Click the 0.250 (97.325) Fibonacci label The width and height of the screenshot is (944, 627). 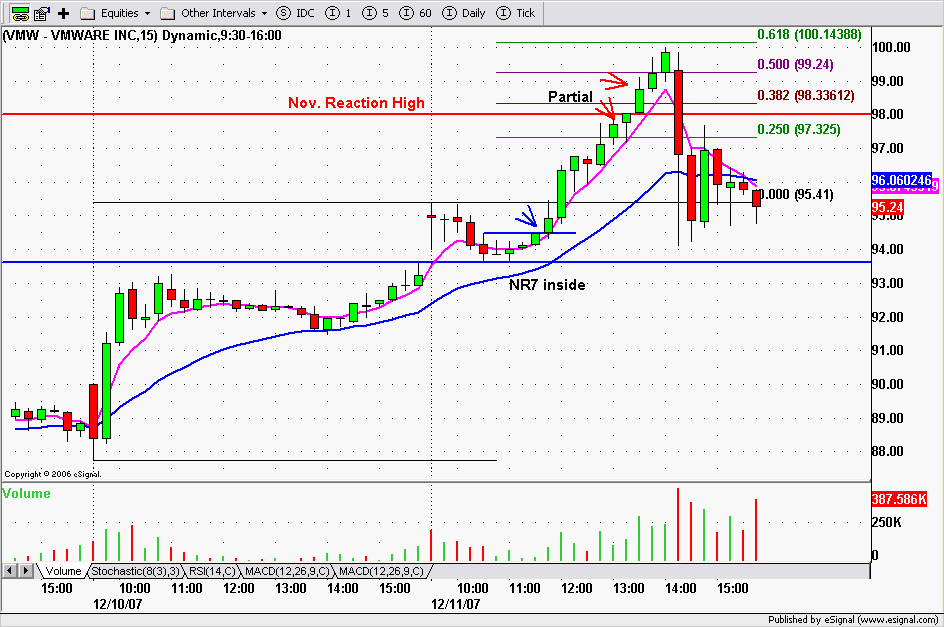[799, 129]
